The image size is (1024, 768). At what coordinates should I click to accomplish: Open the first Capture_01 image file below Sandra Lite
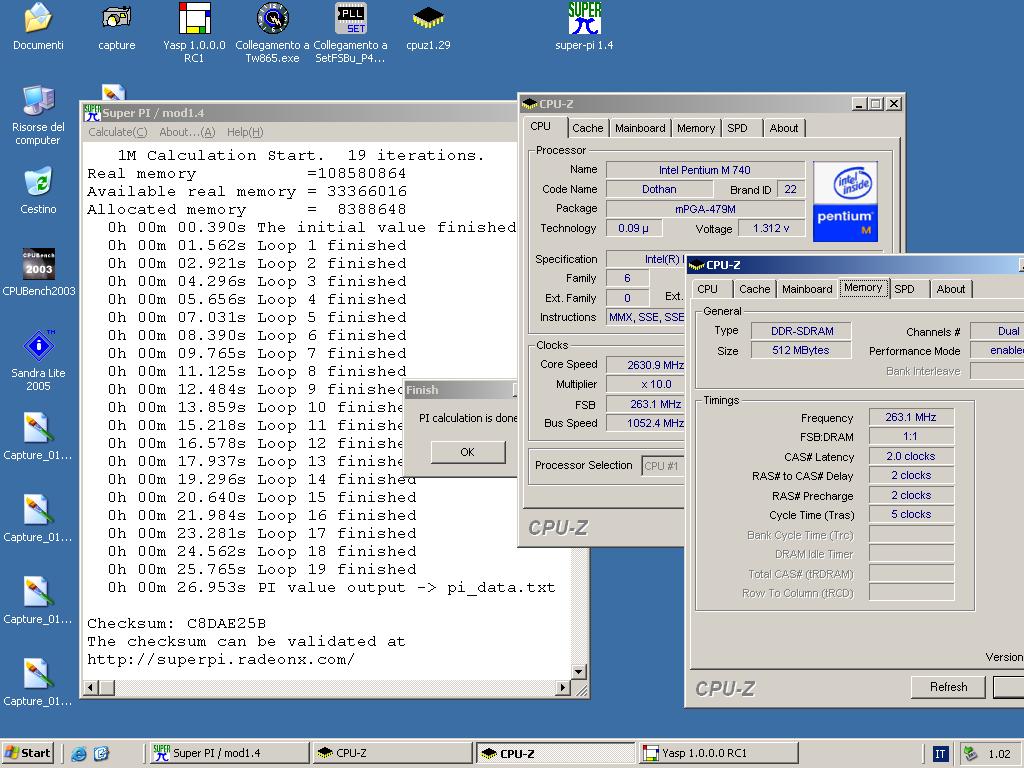[x=37, y=436]
